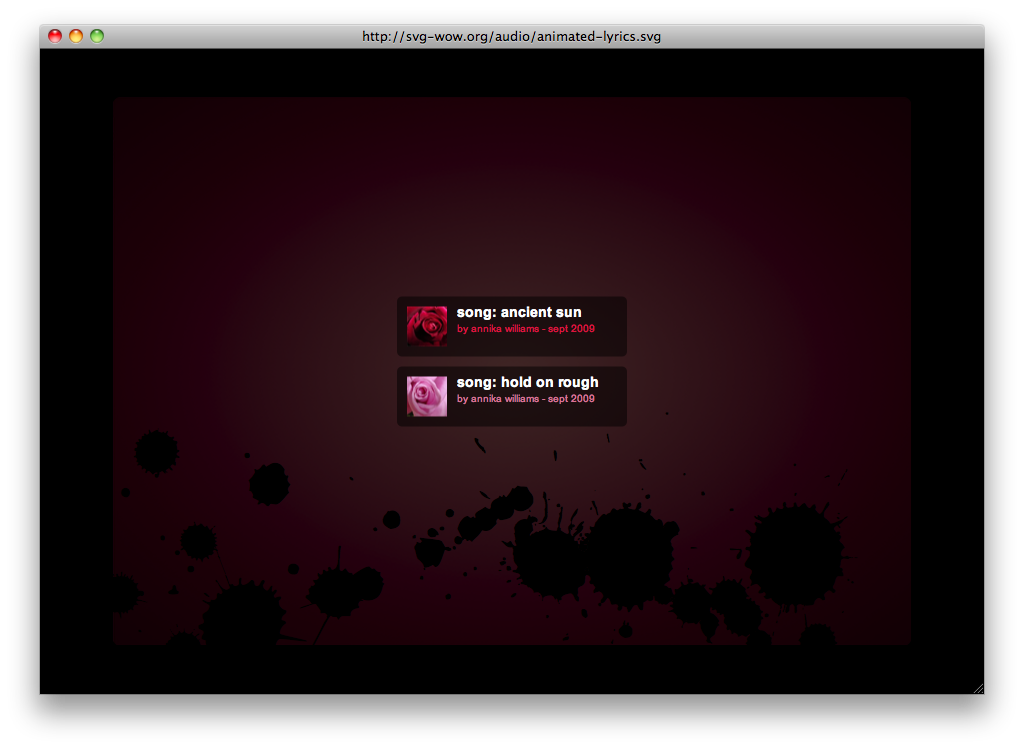The width and height of the screenshot is (1024, 749).
Task: Open the ancient sun song panel
Action: (x=511, y=326)
